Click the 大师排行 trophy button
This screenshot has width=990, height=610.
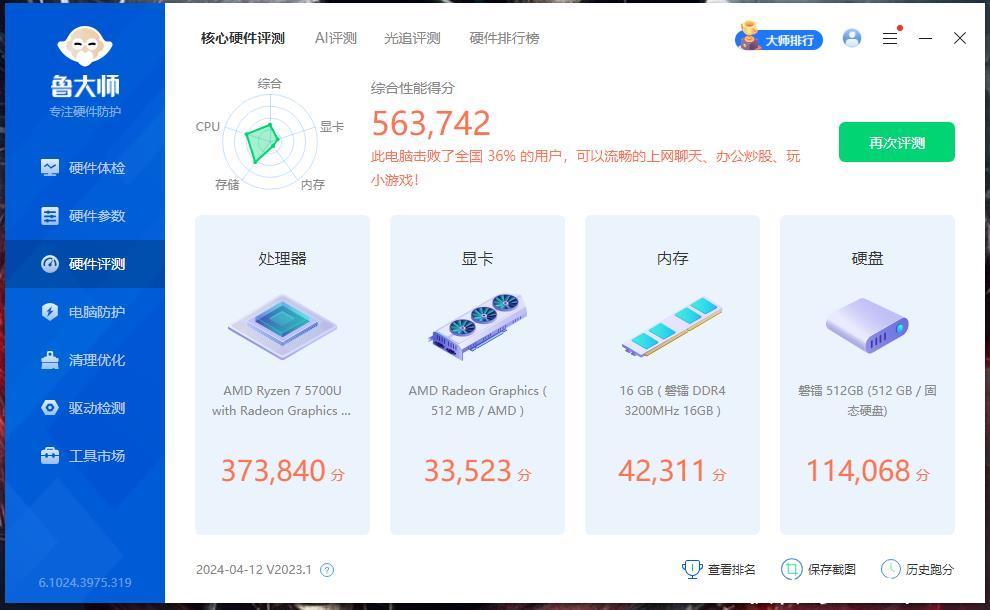[x=780, y=39]
